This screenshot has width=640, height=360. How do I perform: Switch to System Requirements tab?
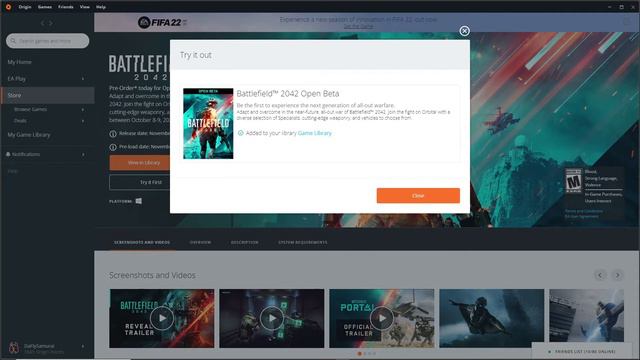click(x=302, y=242)
